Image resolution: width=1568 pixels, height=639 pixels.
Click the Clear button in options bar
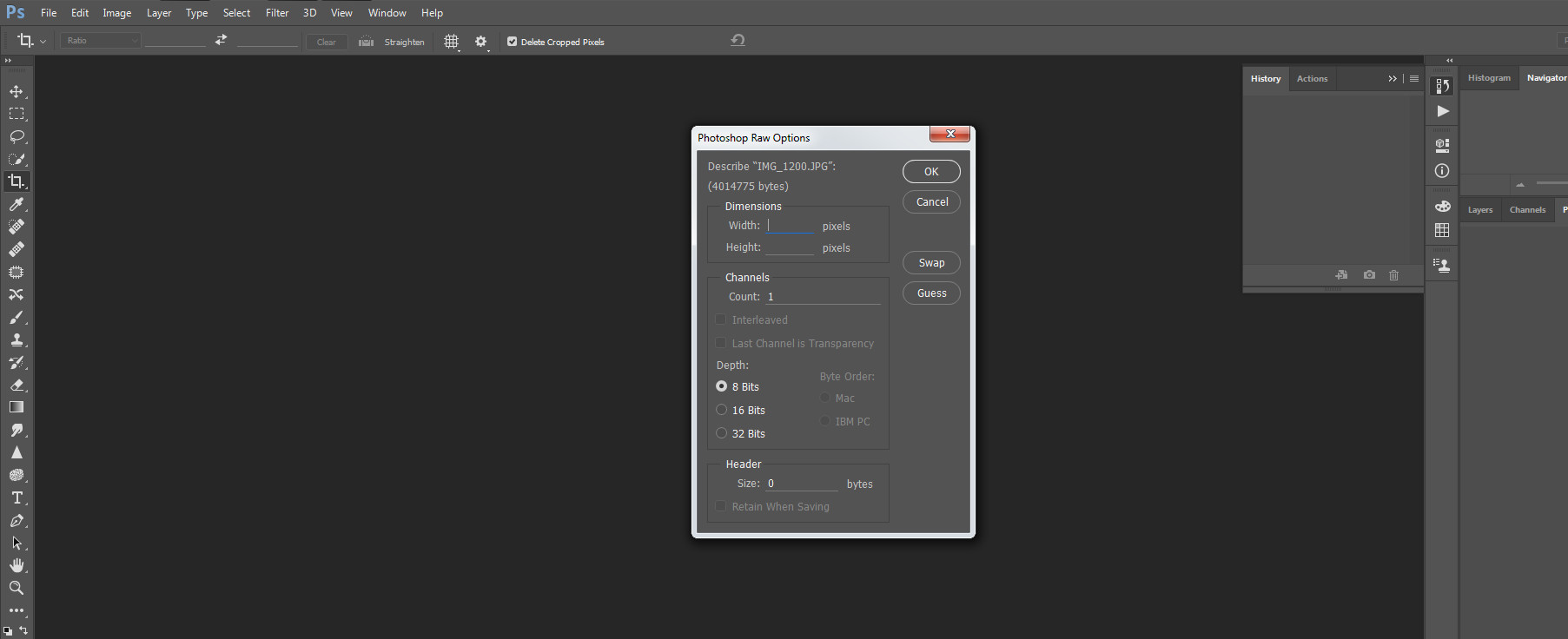click(x=327, y=42)
